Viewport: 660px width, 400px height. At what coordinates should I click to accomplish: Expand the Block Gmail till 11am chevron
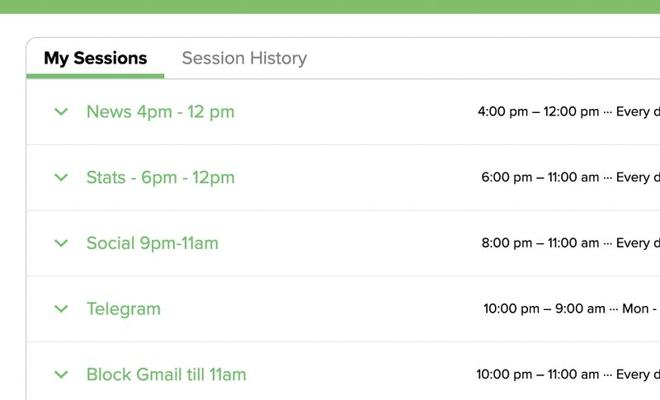pyautogui.click(x=61, y=375)
